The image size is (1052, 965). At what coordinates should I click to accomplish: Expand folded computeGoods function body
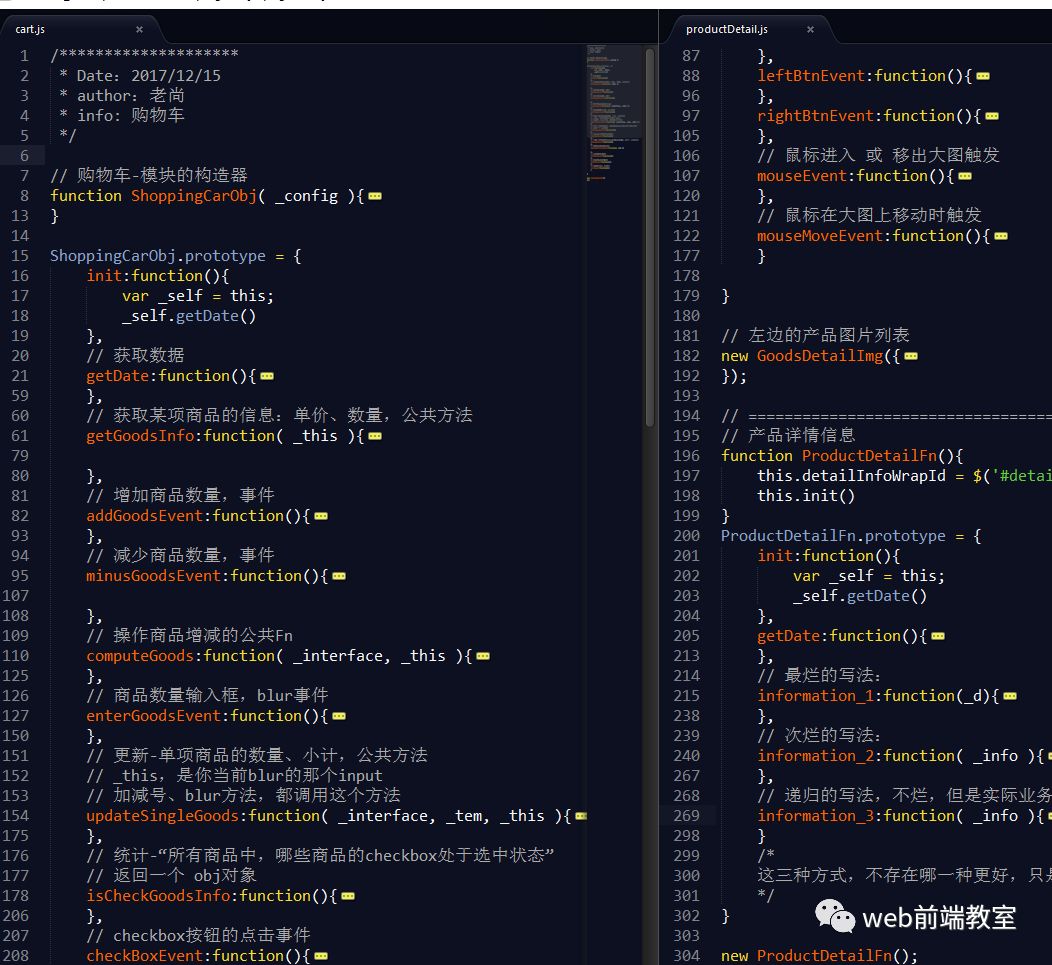click(x=482, y=656)
